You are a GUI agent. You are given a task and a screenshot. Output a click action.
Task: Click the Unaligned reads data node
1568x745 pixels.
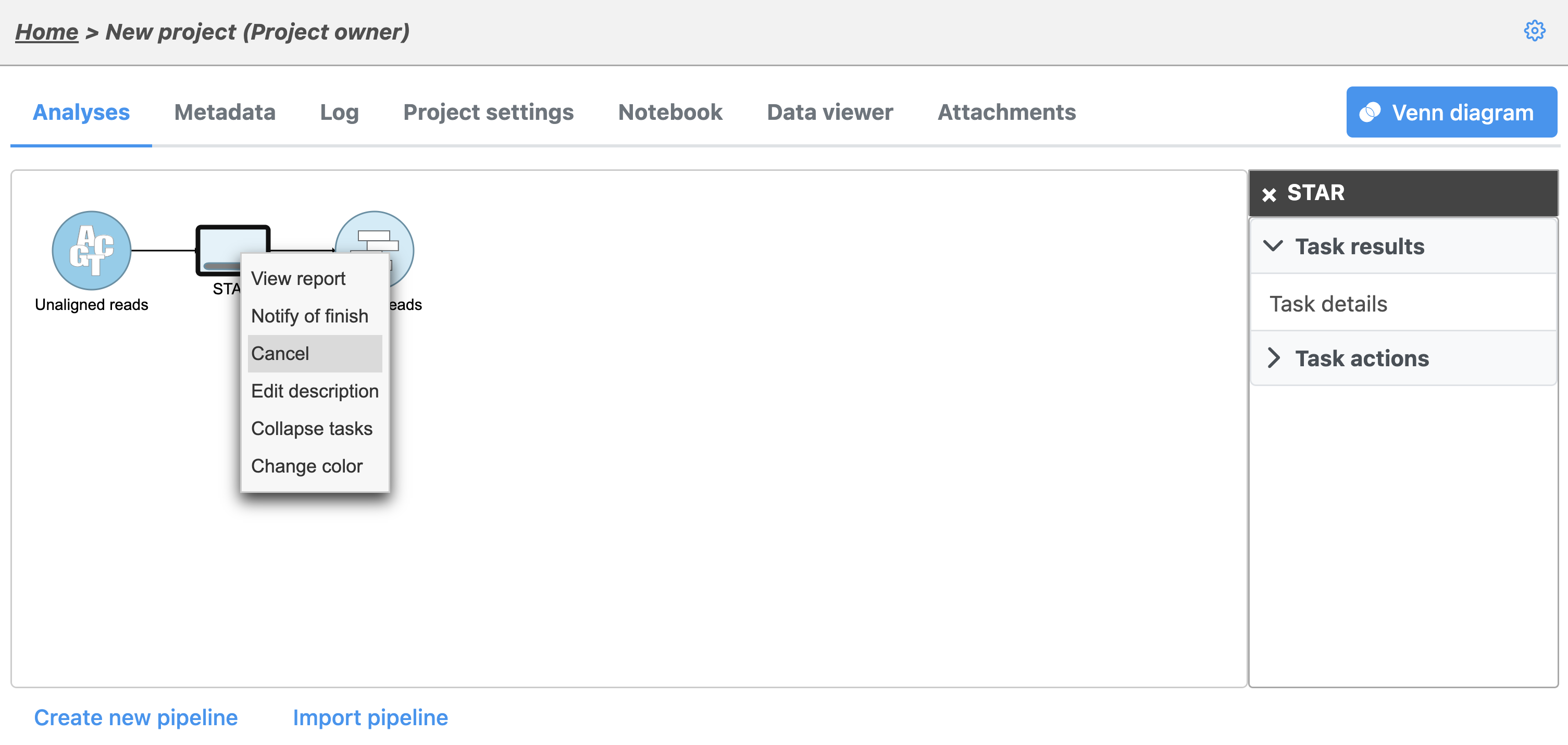(91, 250)
